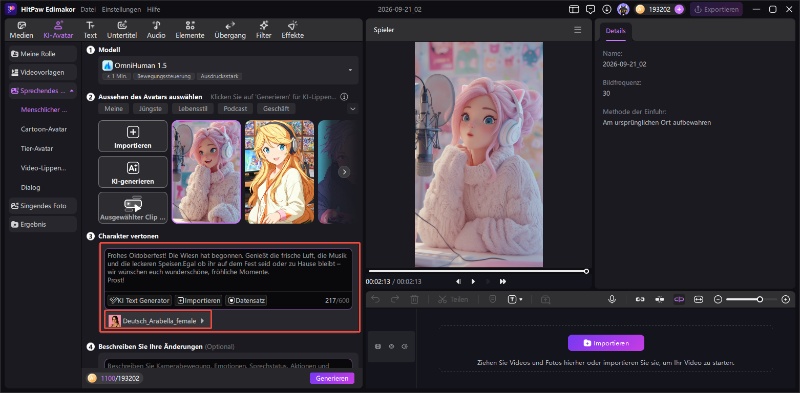Open the Filter tab
800x393 pixels.
point(264,30)
